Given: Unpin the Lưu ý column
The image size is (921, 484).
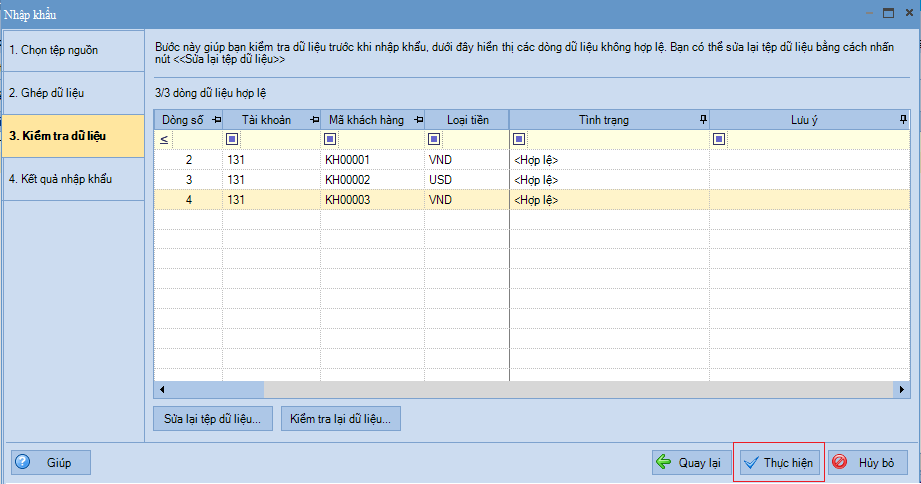Looking at the screenshot, I should coord(903,120).
